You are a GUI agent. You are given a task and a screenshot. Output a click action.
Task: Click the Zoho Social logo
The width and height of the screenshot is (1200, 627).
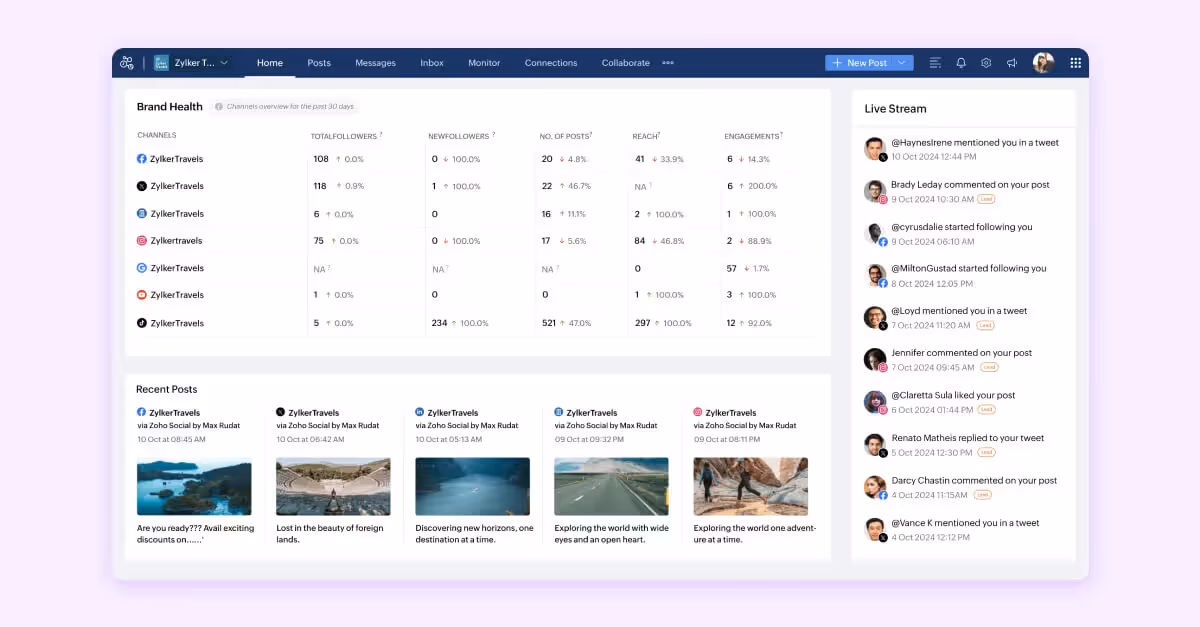[126, 62]
